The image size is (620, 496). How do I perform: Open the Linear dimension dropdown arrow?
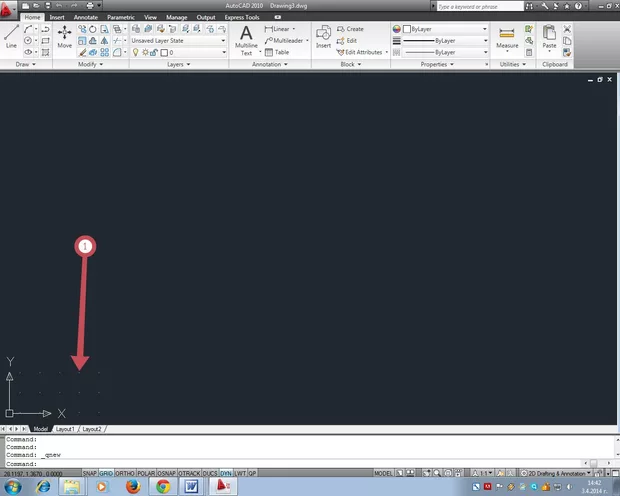294,29
